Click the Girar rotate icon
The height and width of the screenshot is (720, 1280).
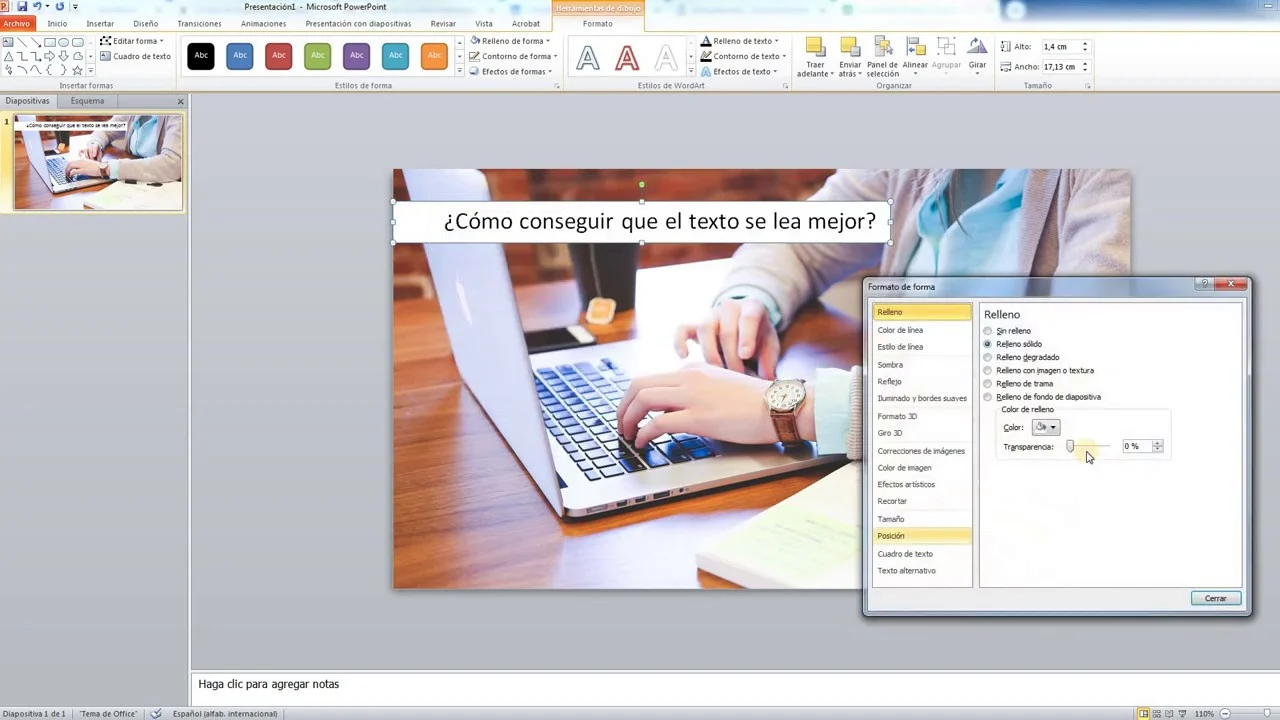[x=977, y=50]
